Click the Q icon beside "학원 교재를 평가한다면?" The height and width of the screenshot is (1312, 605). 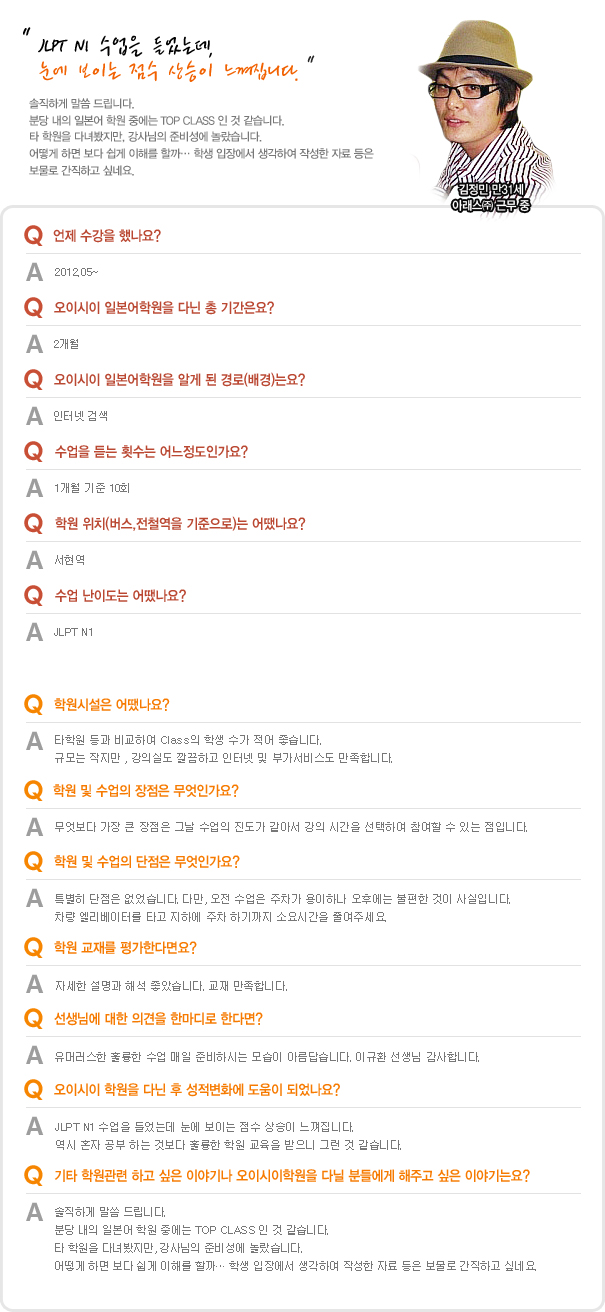pyautogui.click(x=34, y=947)
